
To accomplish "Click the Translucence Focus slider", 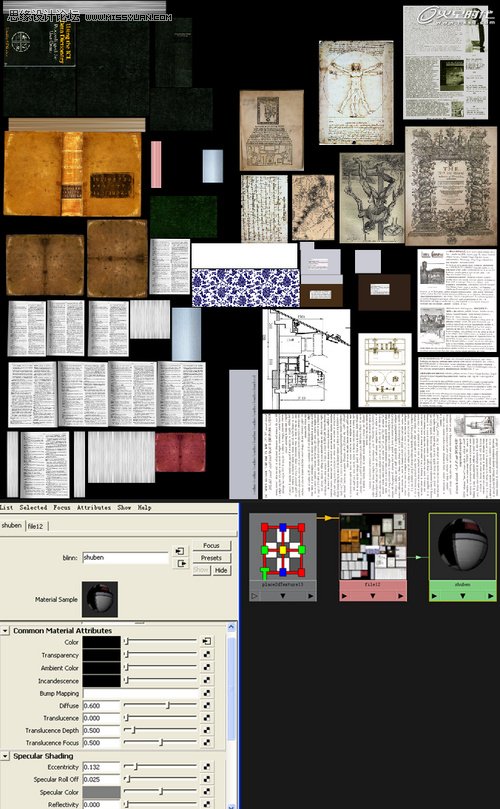I will (160, 743).
